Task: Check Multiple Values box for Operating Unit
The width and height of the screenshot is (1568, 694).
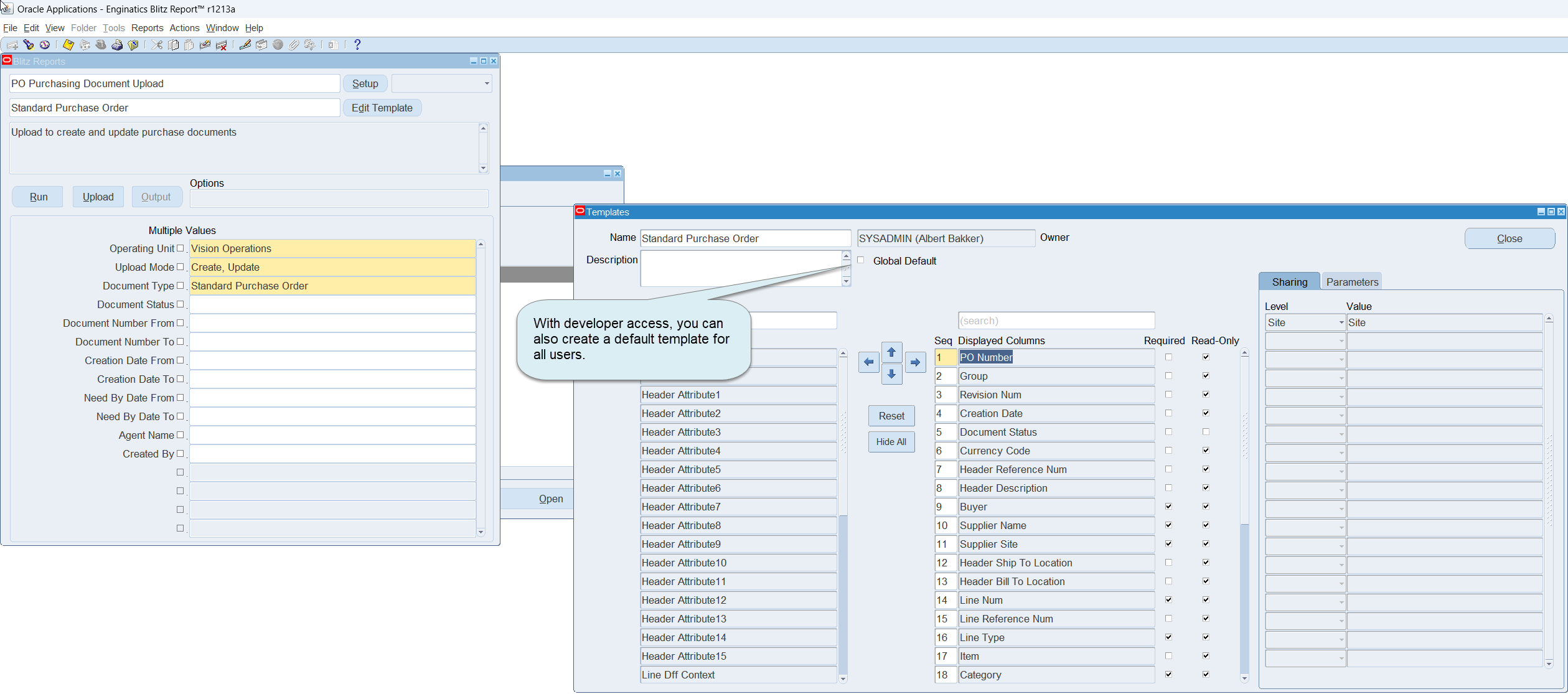Action: click(181, 248)
